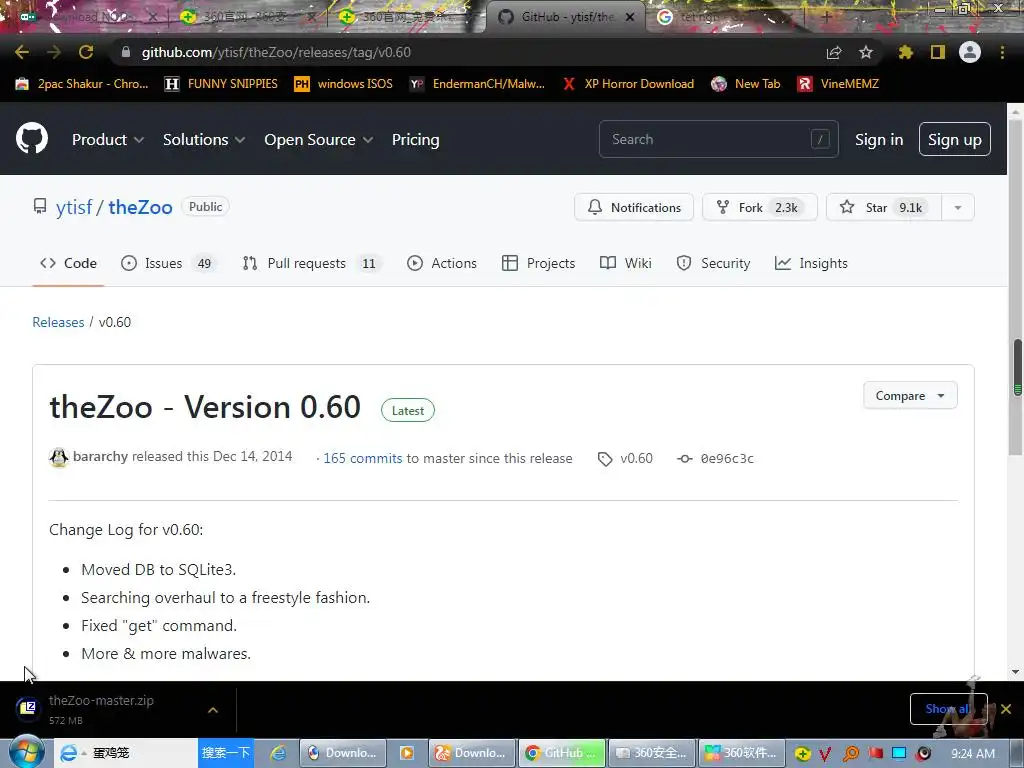Close the downloads bar with the X

point(1006,709)
